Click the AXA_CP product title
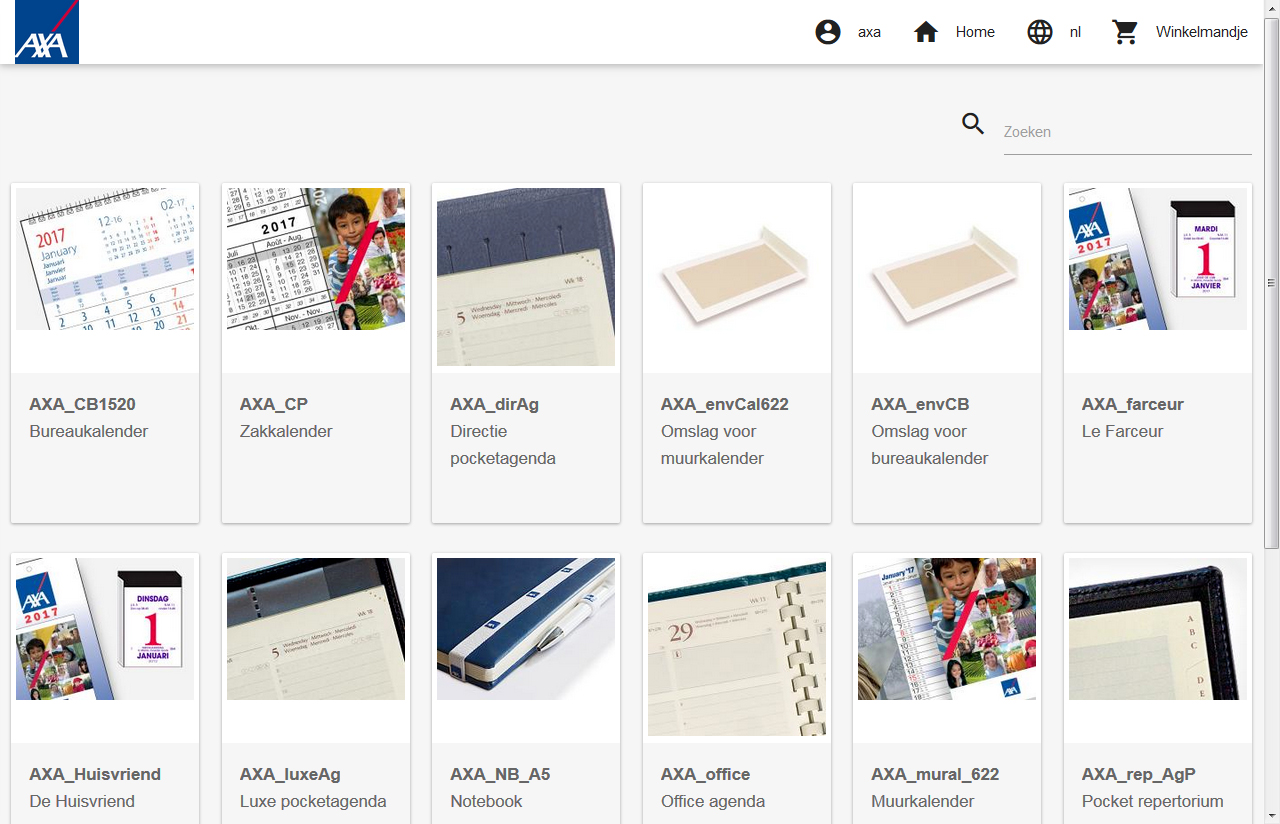Screen dimensions: 1280x824 point(274,404)
